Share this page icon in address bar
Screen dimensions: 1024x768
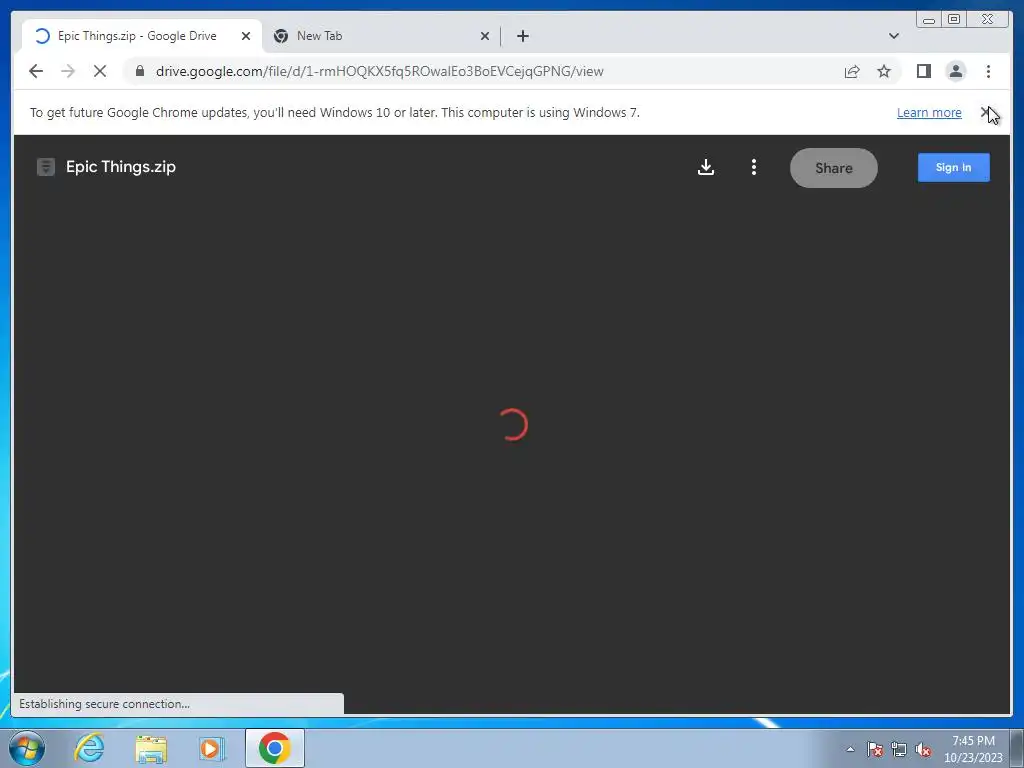[852, 71]
